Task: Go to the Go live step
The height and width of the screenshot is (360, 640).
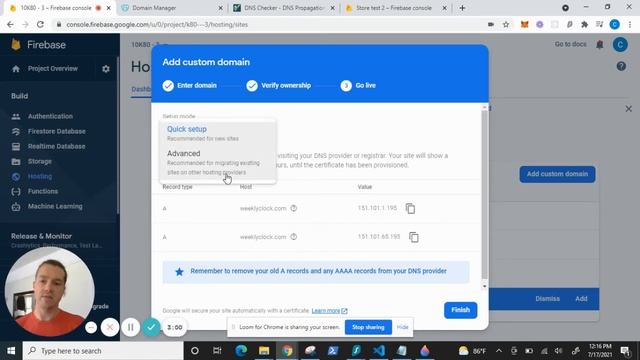Action: point(358,85)
